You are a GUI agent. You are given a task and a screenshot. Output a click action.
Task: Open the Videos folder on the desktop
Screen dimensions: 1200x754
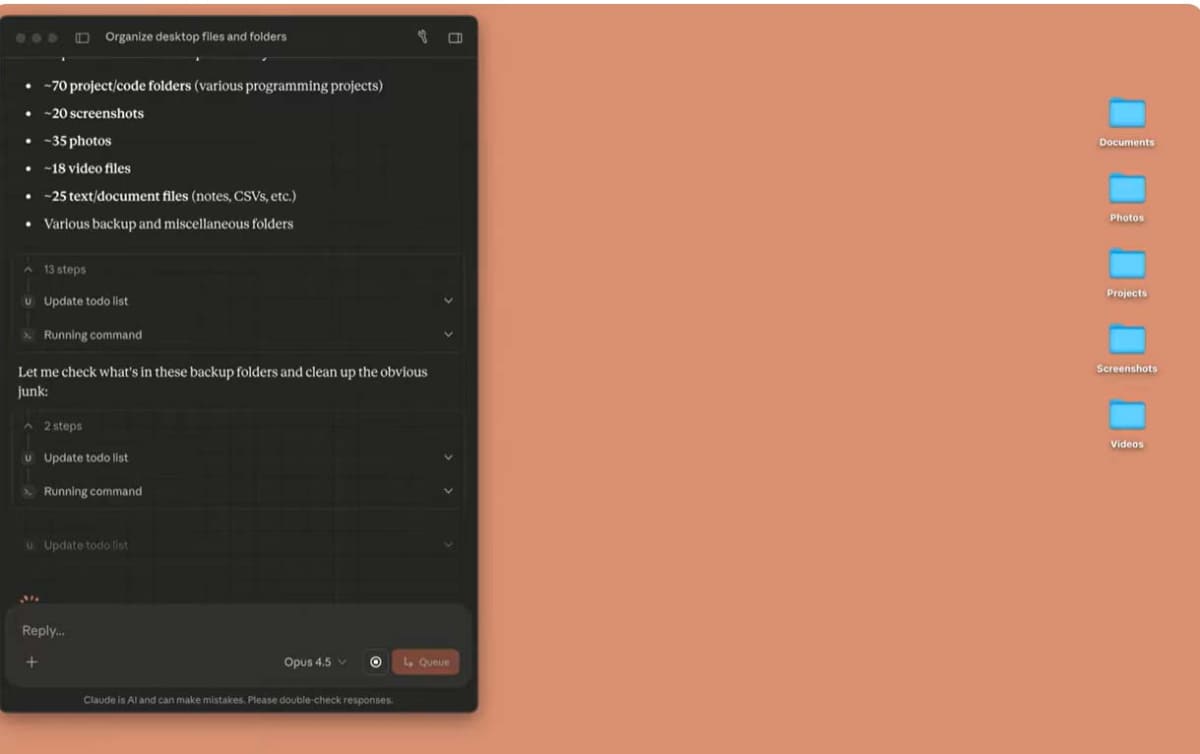point(1127,424)
